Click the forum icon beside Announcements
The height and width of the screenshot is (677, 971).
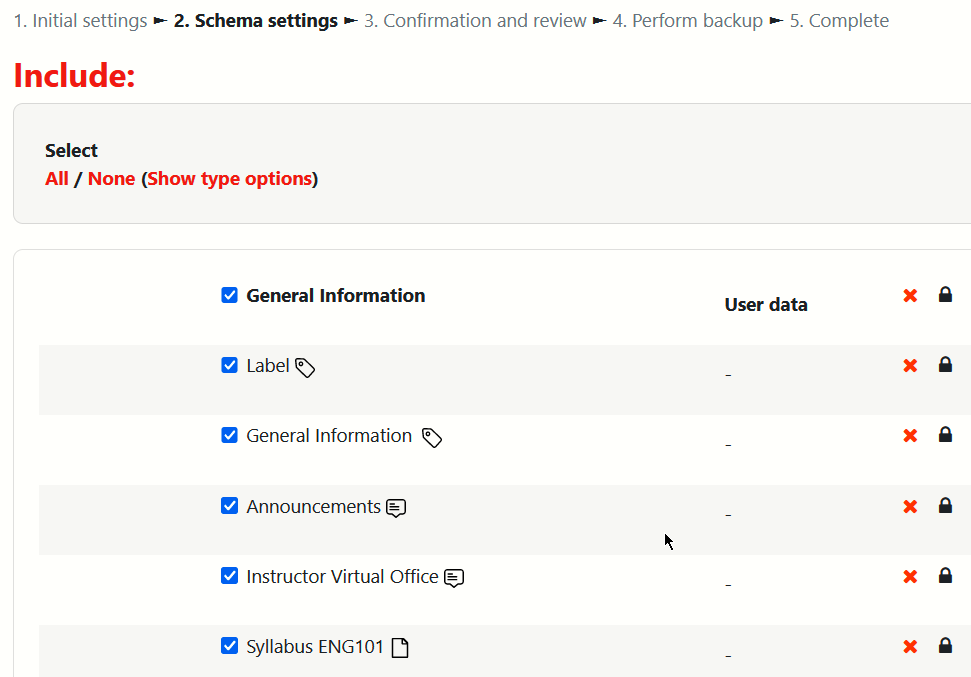[396, 508]
